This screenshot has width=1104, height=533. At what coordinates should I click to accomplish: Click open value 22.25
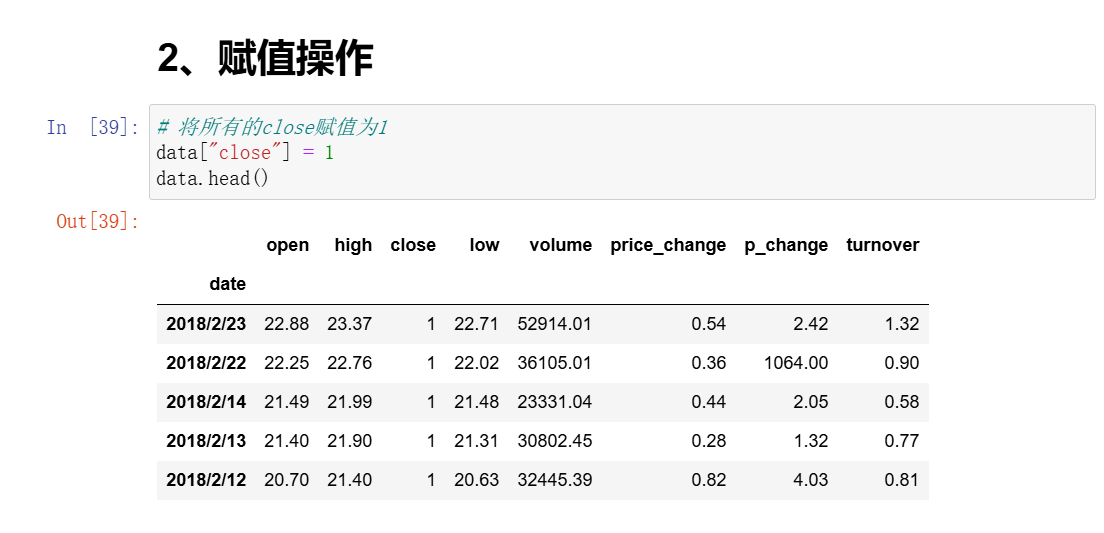287,363
